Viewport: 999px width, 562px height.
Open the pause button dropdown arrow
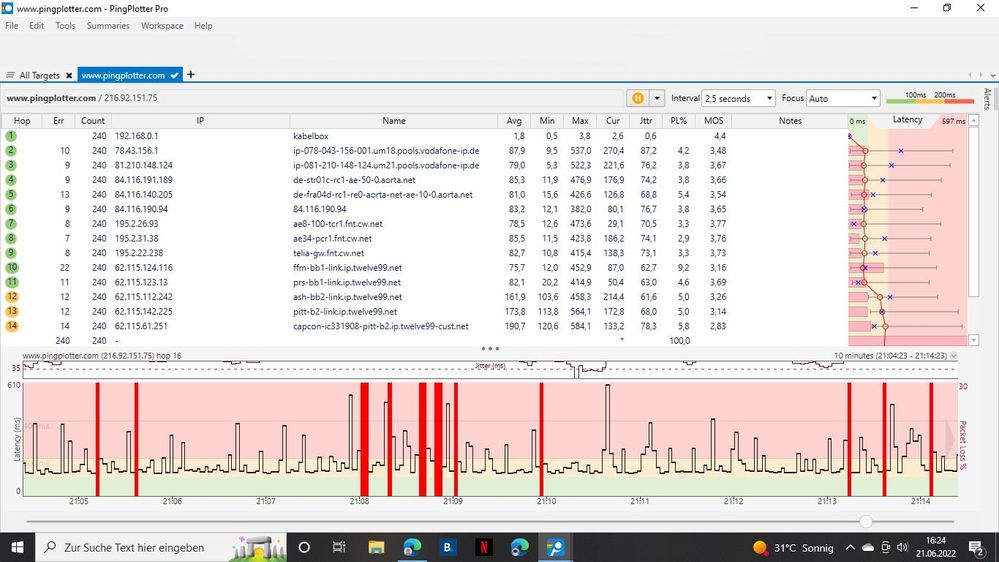[657, 98]
